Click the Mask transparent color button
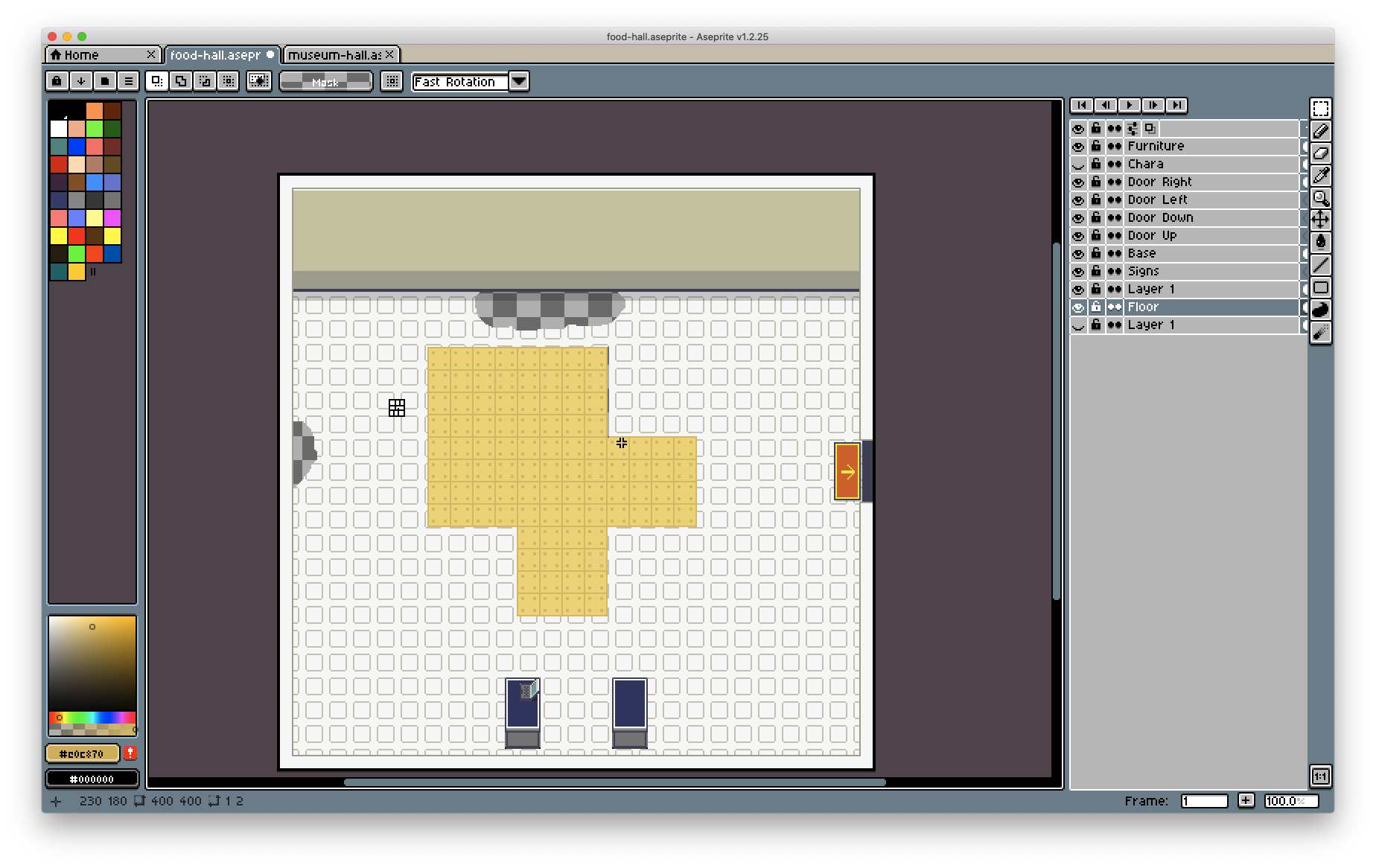The height and width of the screenshot is (868, 1376). click(325, 82)
